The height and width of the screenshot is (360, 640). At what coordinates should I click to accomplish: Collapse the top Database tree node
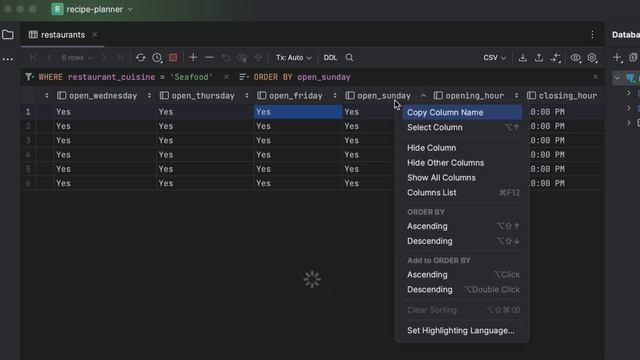click(617, 78)
